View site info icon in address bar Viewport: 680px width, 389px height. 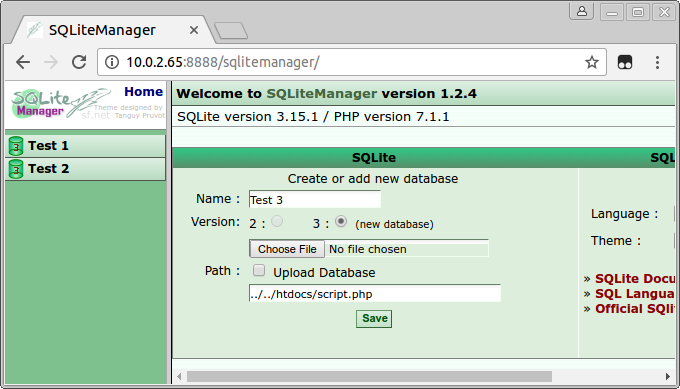[112, 62]
